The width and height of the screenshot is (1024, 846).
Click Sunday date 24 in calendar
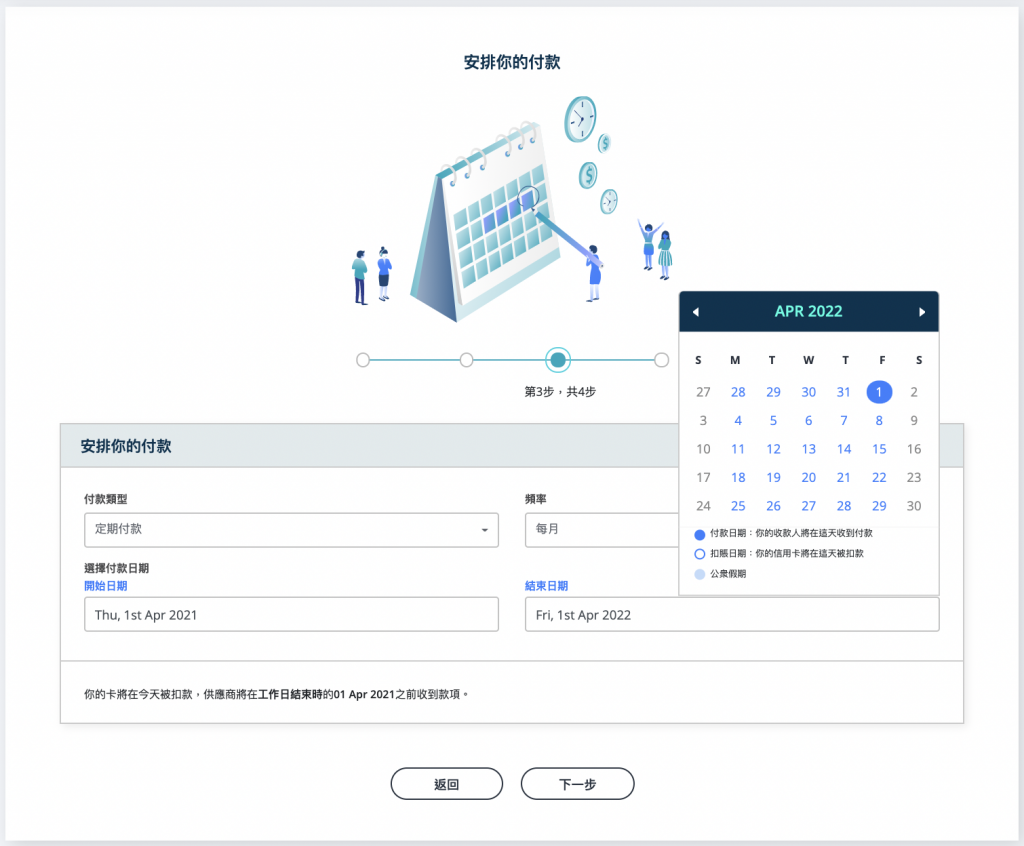click(x=703, y=506)
